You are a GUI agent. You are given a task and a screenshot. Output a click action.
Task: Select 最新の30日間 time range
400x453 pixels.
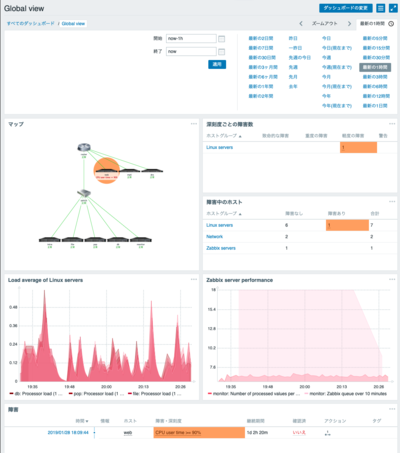[x=262, y=58]
